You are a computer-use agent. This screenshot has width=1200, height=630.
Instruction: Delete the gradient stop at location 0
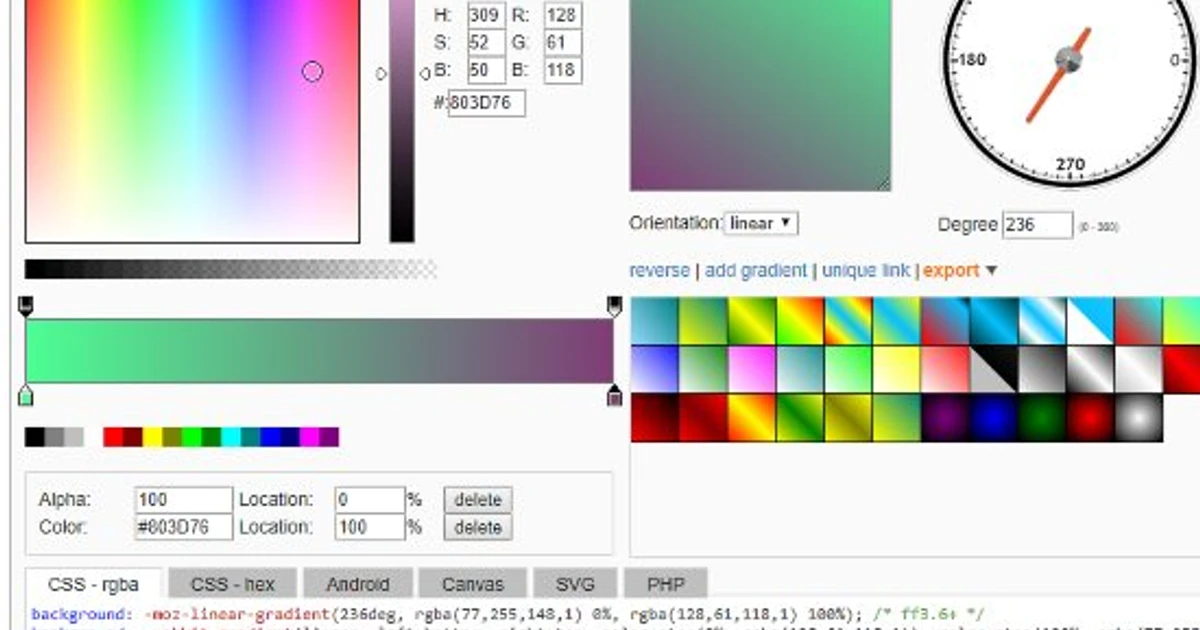pyautogui.click(x=477, y=499)
